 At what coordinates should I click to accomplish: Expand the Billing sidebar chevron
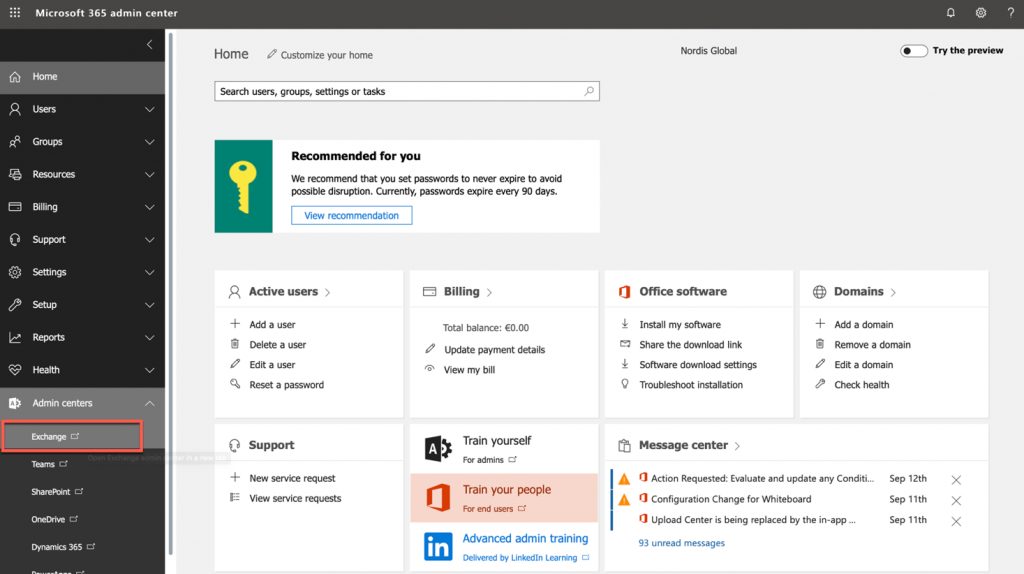[x=150, y=207]
